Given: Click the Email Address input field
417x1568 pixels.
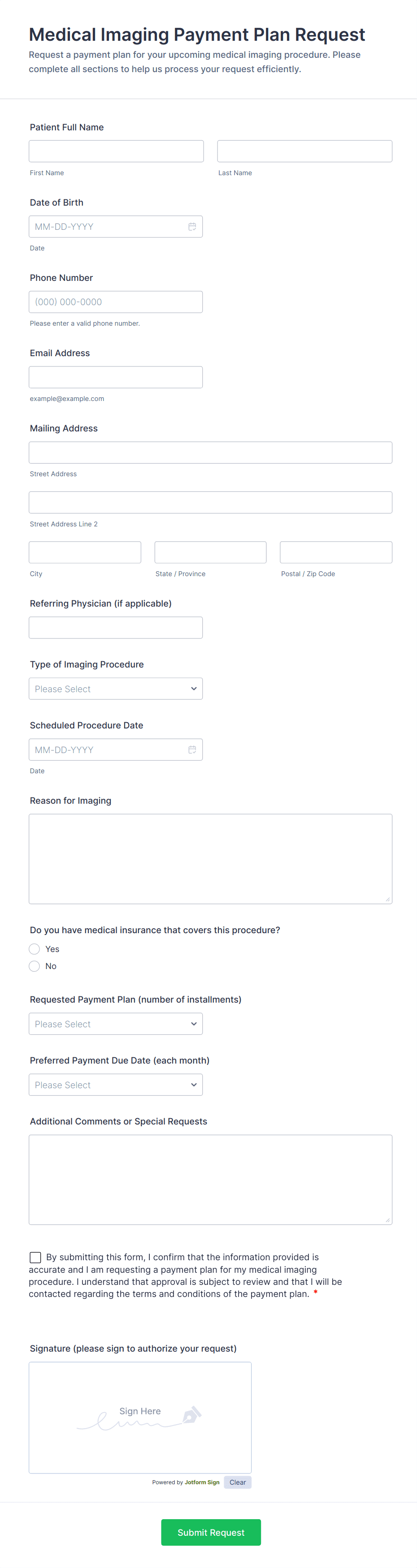Looking at the screenshot, I should 116,377.
